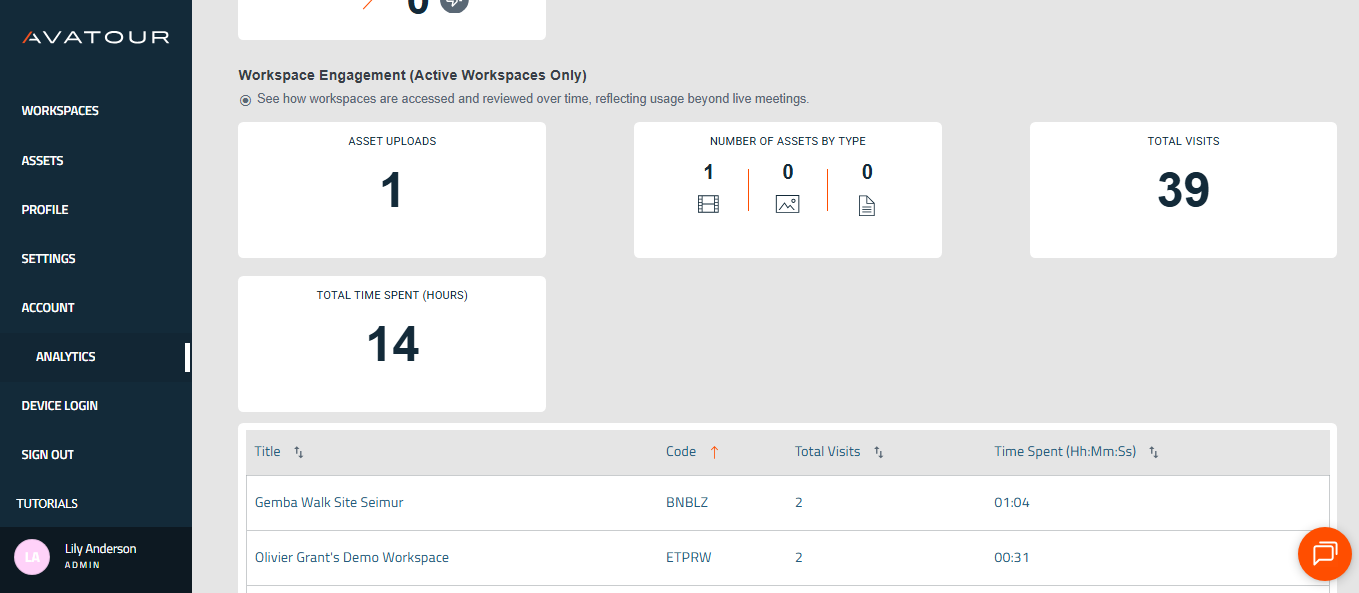Toggle sorting on Time Spent column
The height and width of the screenshot is (593, 1359).
tap(1153, 452)
